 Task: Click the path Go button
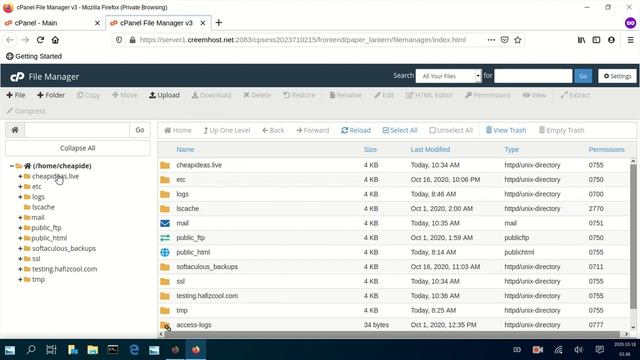click(140, 130)
